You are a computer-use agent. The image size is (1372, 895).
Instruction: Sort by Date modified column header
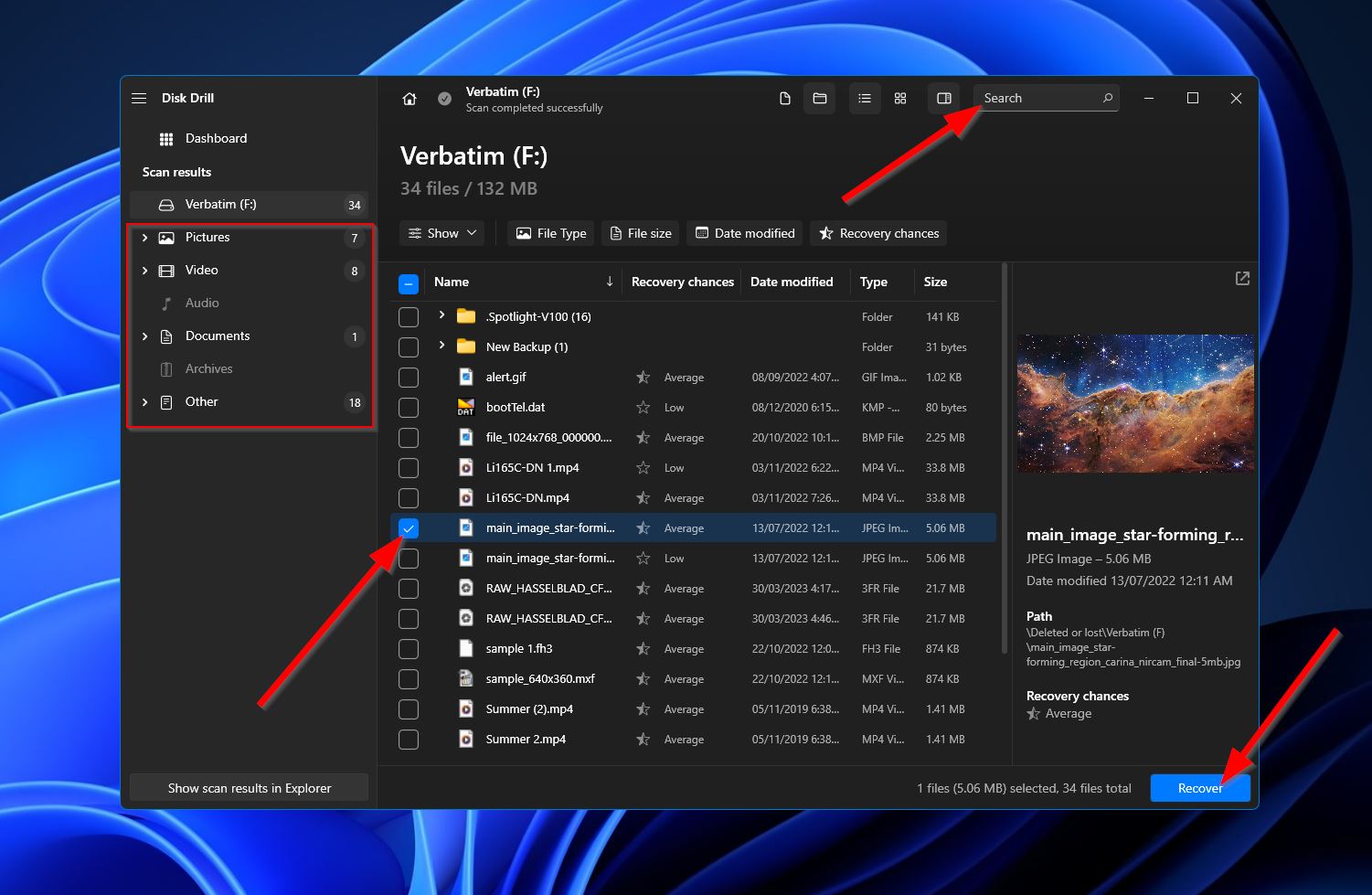click(792, 282)
